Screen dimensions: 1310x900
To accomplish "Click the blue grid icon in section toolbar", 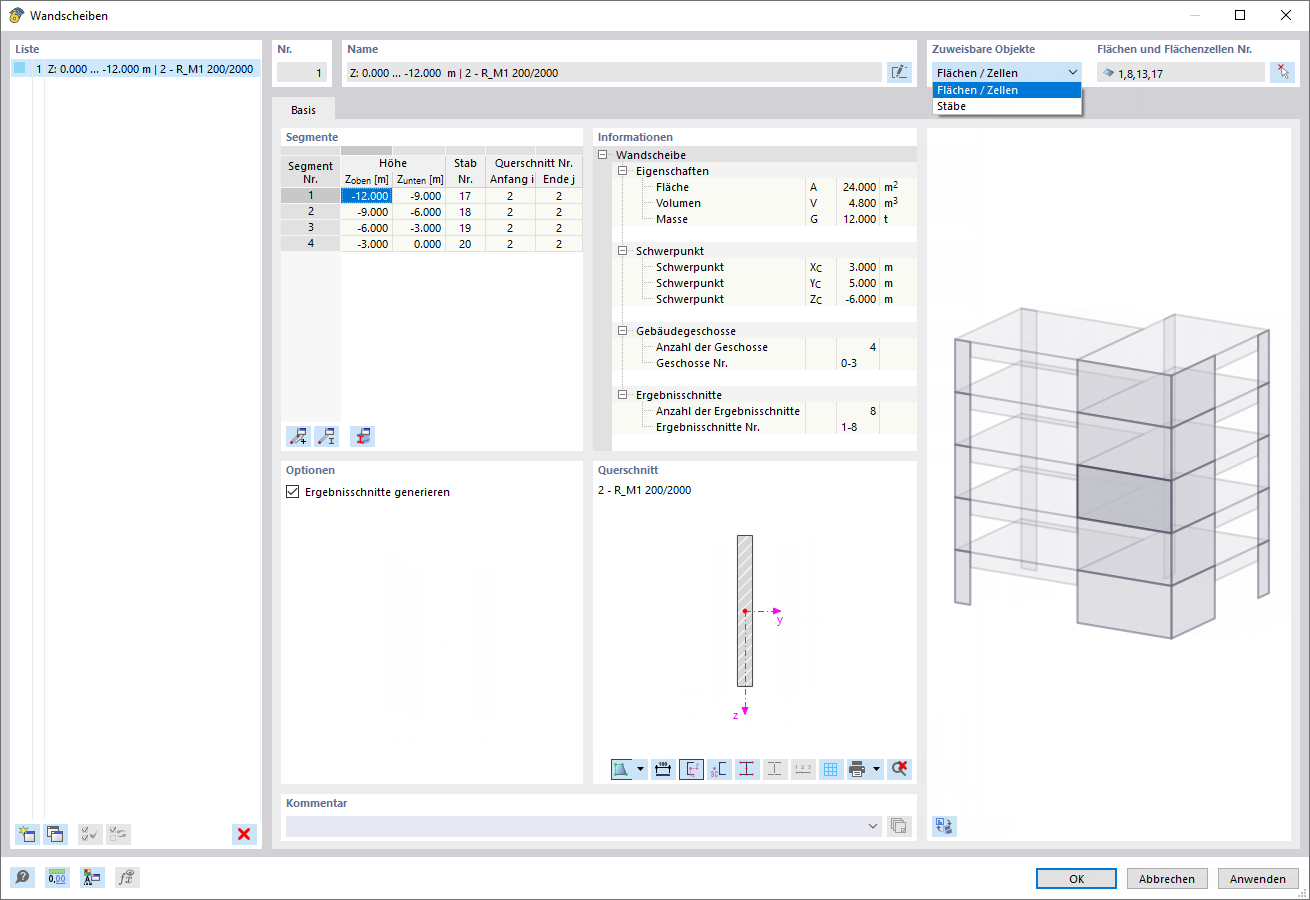I will click(x=831, y=769).
